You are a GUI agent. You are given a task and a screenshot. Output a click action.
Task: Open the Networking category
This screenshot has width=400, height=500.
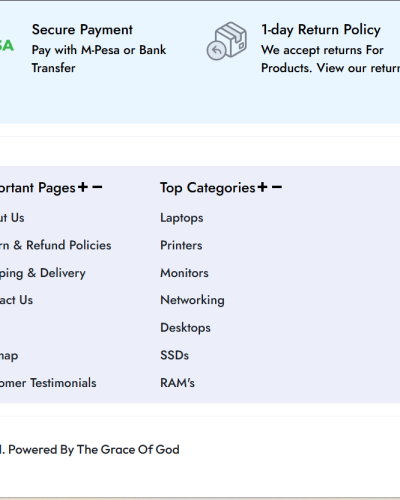192,300
